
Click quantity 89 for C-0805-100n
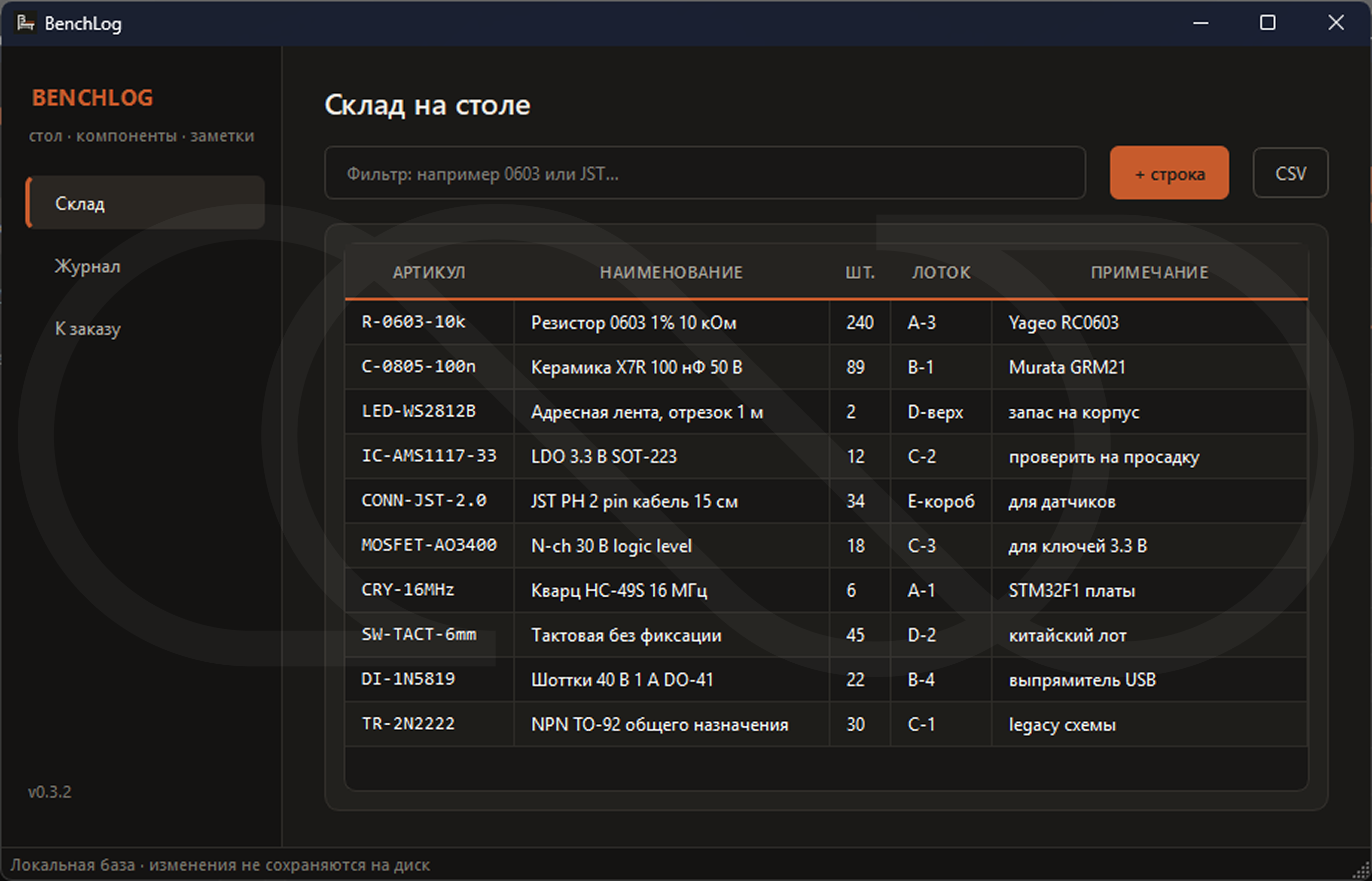856,367
